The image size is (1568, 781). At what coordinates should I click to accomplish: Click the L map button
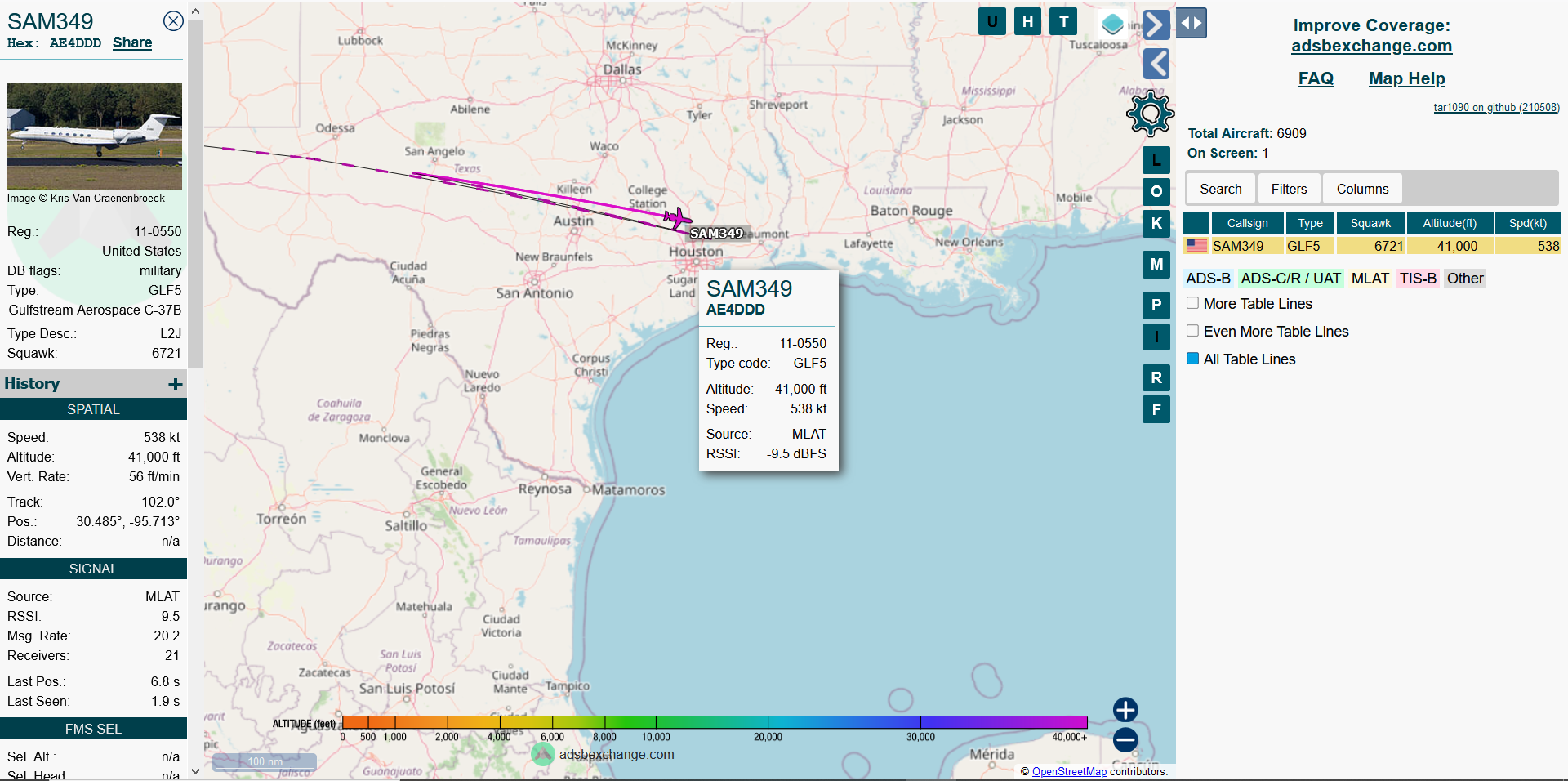click(x=1156, y=160)
